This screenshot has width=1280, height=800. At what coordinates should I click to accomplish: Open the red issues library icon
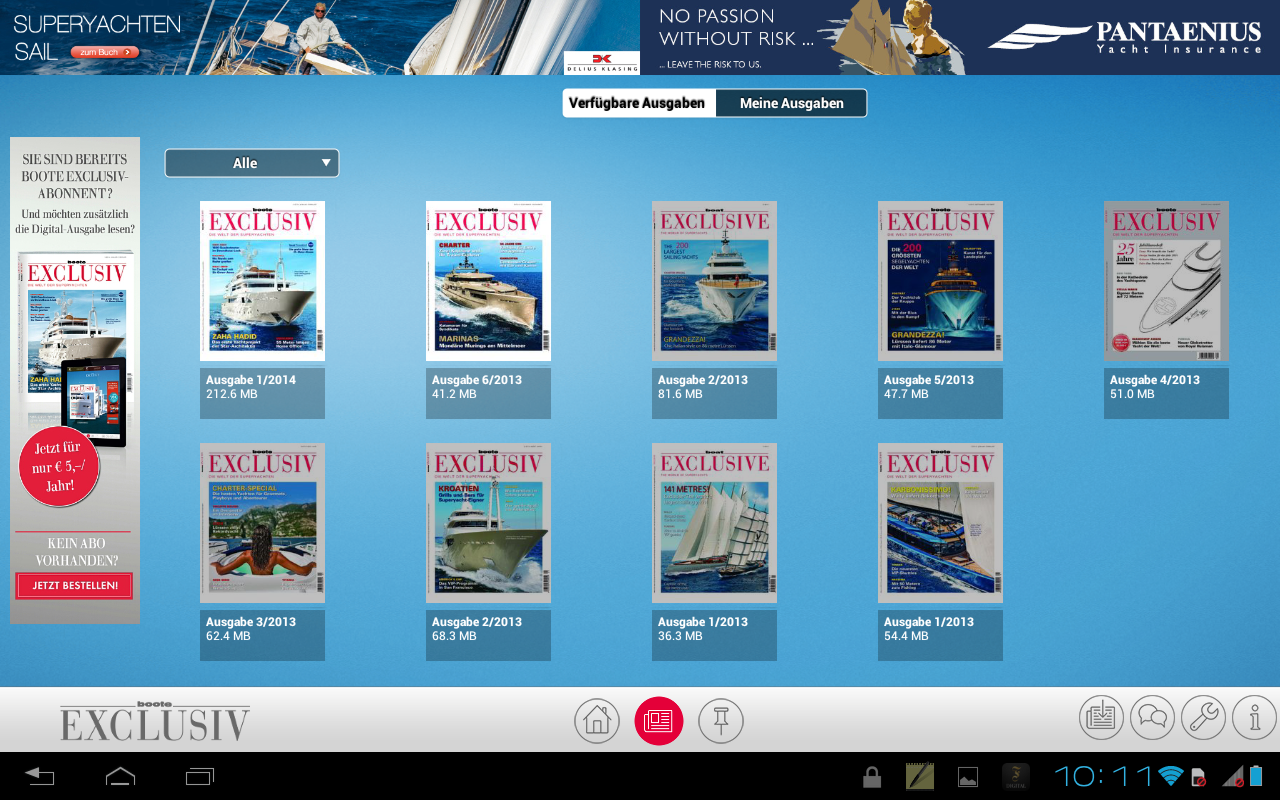pos(659,720)
